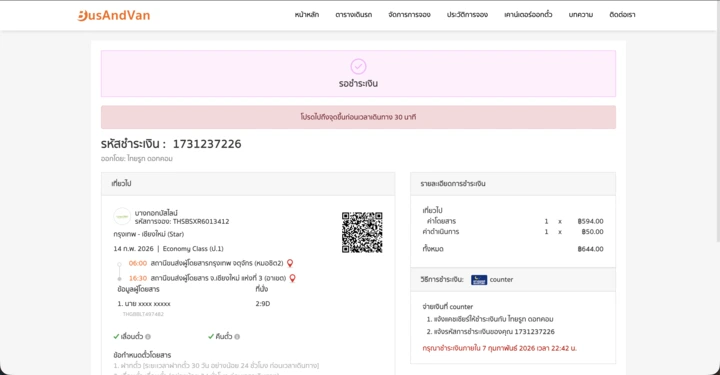720x375 pixels.
Task: Open map pin for Chiang Mai Arcade terminal
Action: pyautogui.click(x=292, y=278)
